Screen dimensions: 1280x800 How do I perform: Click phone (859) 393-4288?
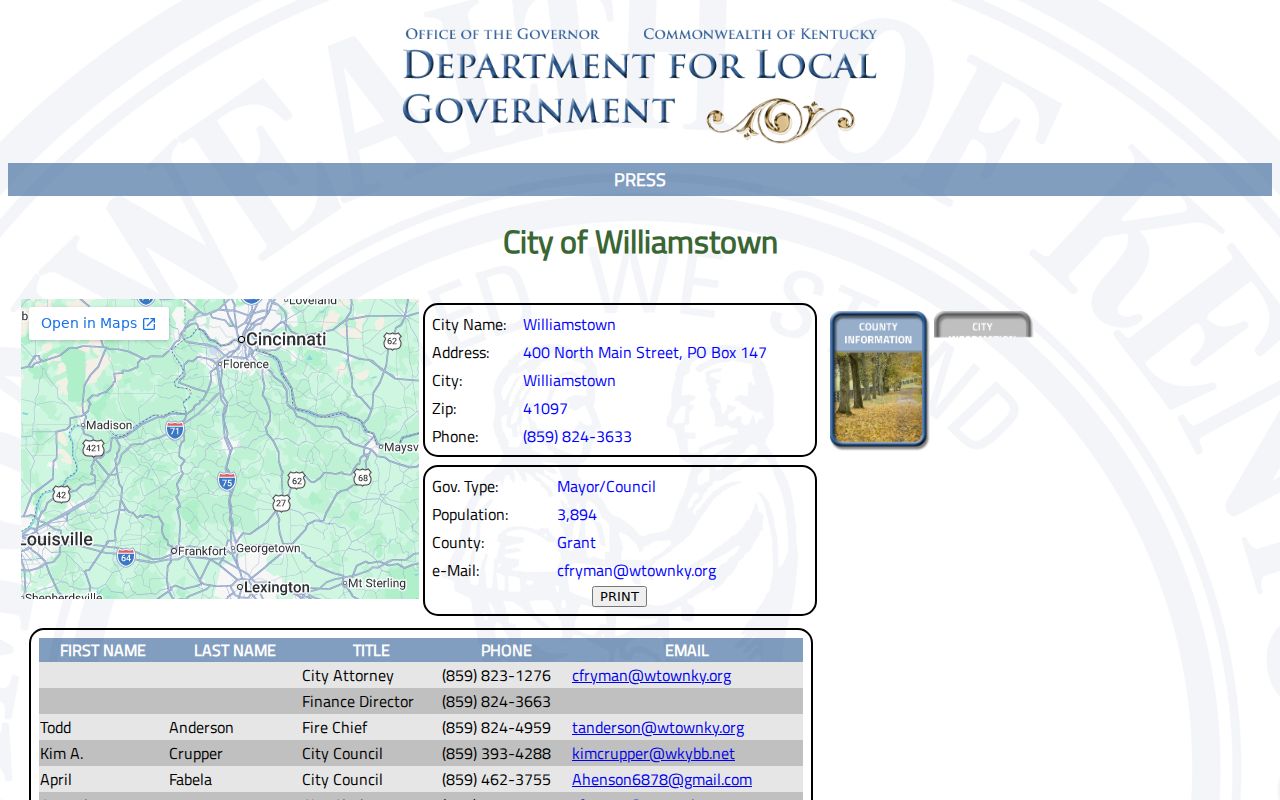[x=496, y=754]
